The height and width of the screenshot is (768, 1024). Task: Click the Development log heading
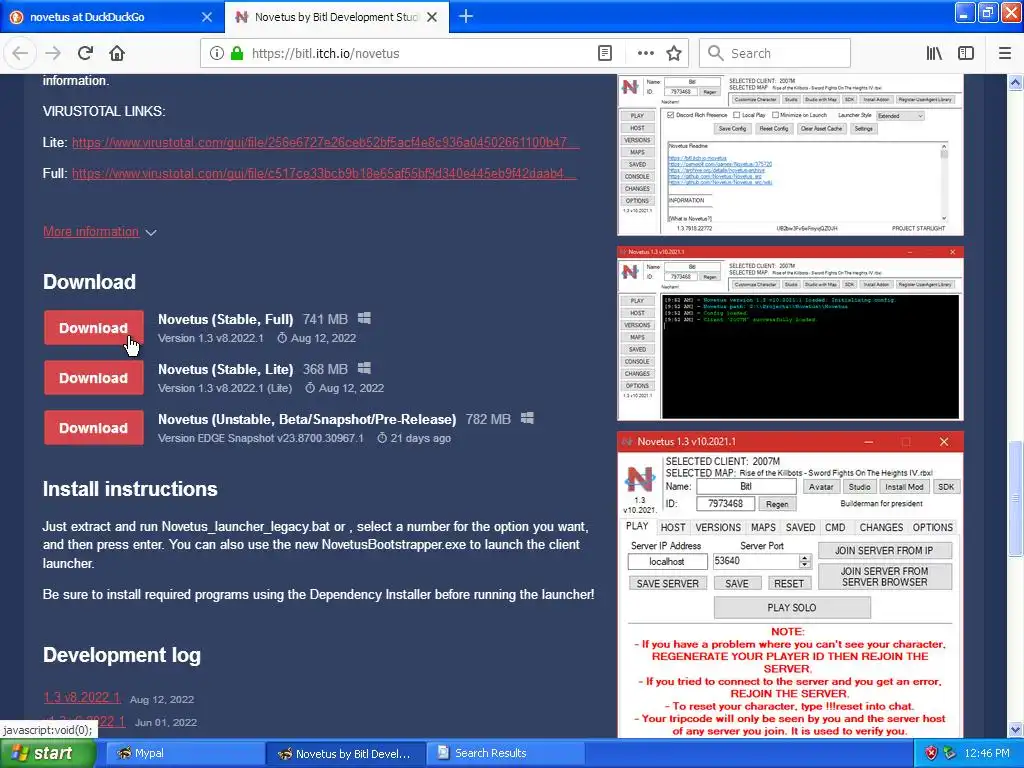[x=122, y=655]
